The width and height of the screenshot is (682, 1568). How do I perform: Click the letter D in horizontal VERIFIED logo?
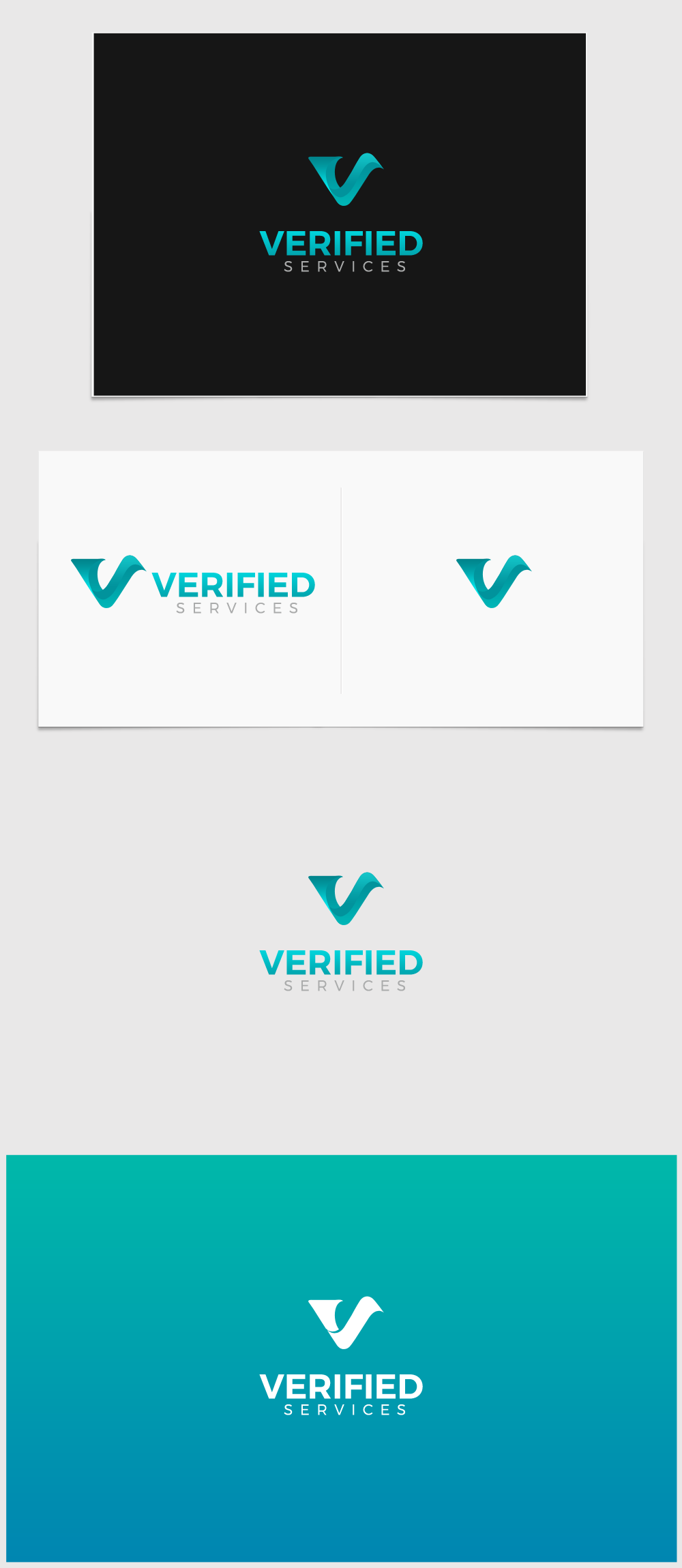coord(303,585)
